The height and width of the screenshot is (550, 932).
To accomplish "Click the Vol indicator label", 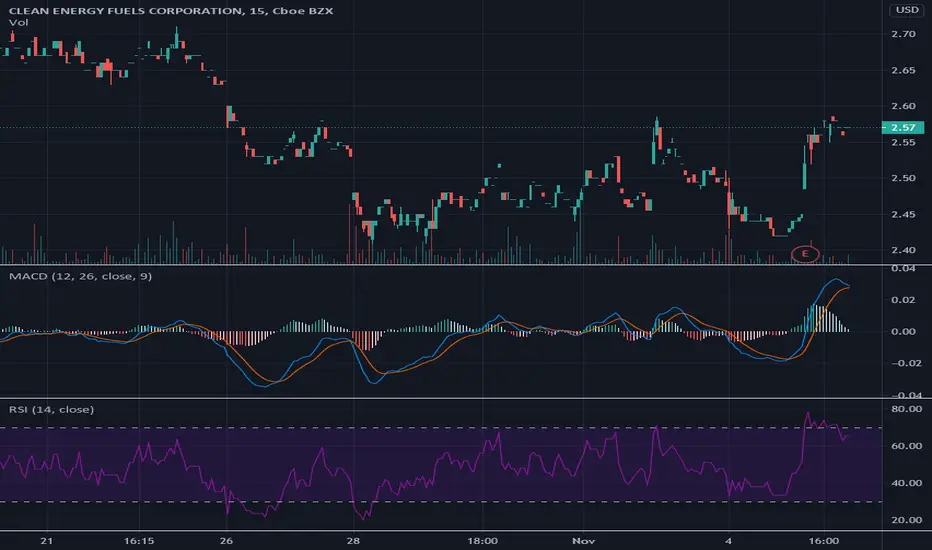I will click(x=18, y=23).
